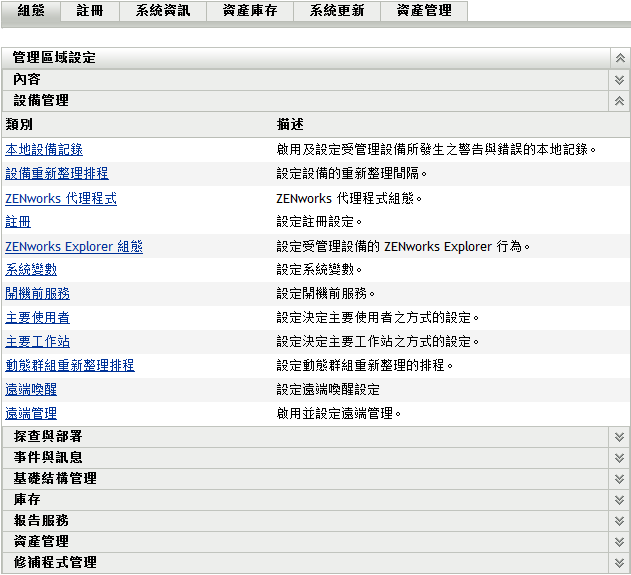
Task: Click the 內容 section title
Action: tap(27, 79)
